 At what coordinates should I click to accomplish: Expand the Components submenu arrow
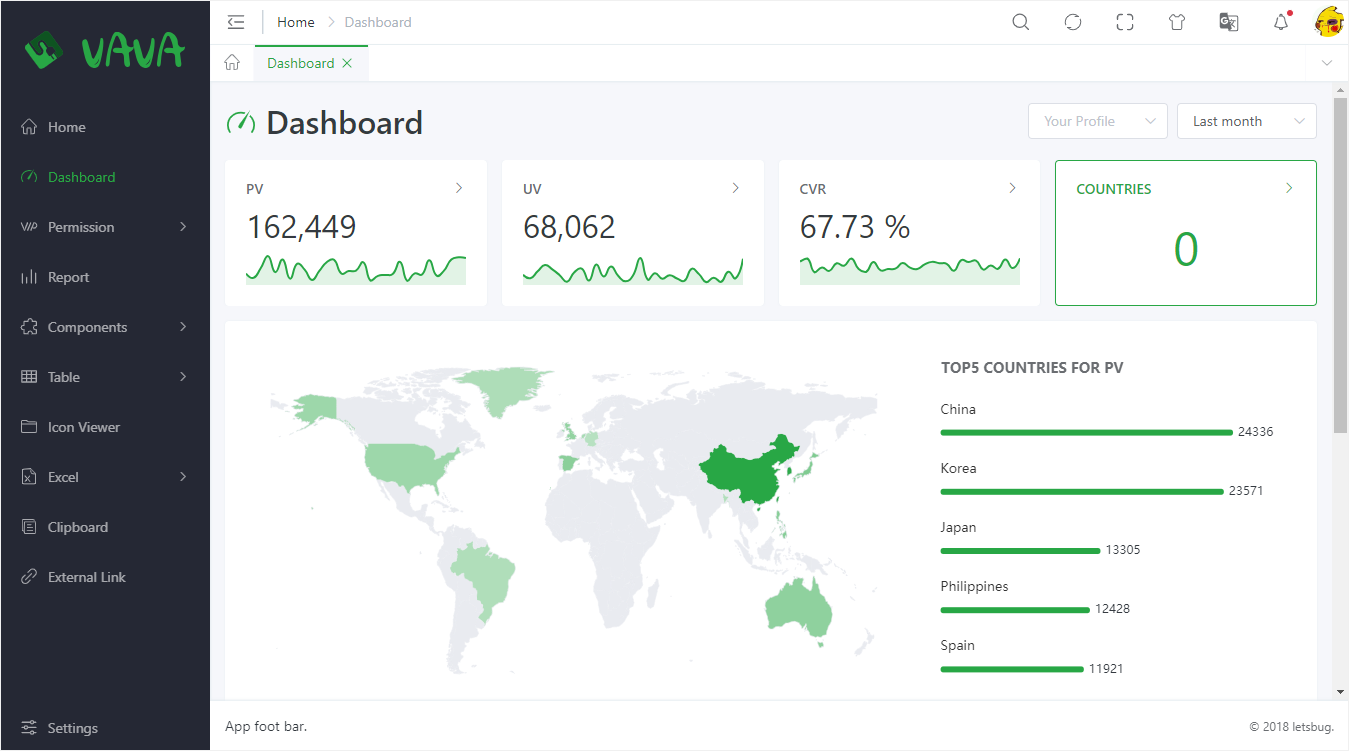(183, 327)
